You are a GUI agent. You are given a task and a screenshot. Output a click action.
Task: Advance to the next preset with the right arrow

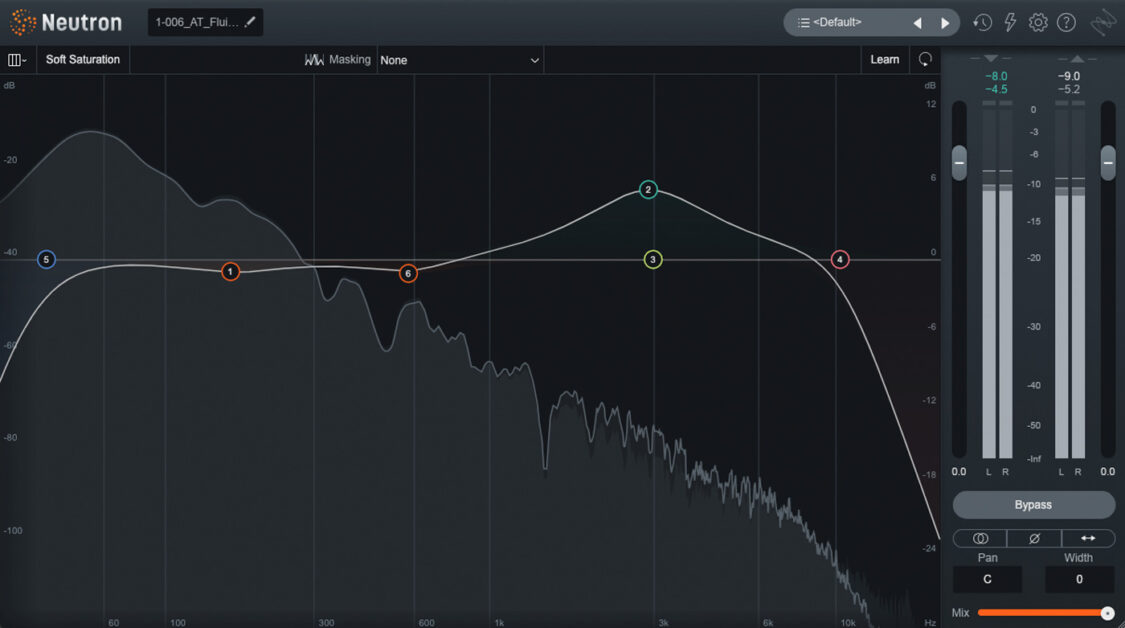click(945, 21)
